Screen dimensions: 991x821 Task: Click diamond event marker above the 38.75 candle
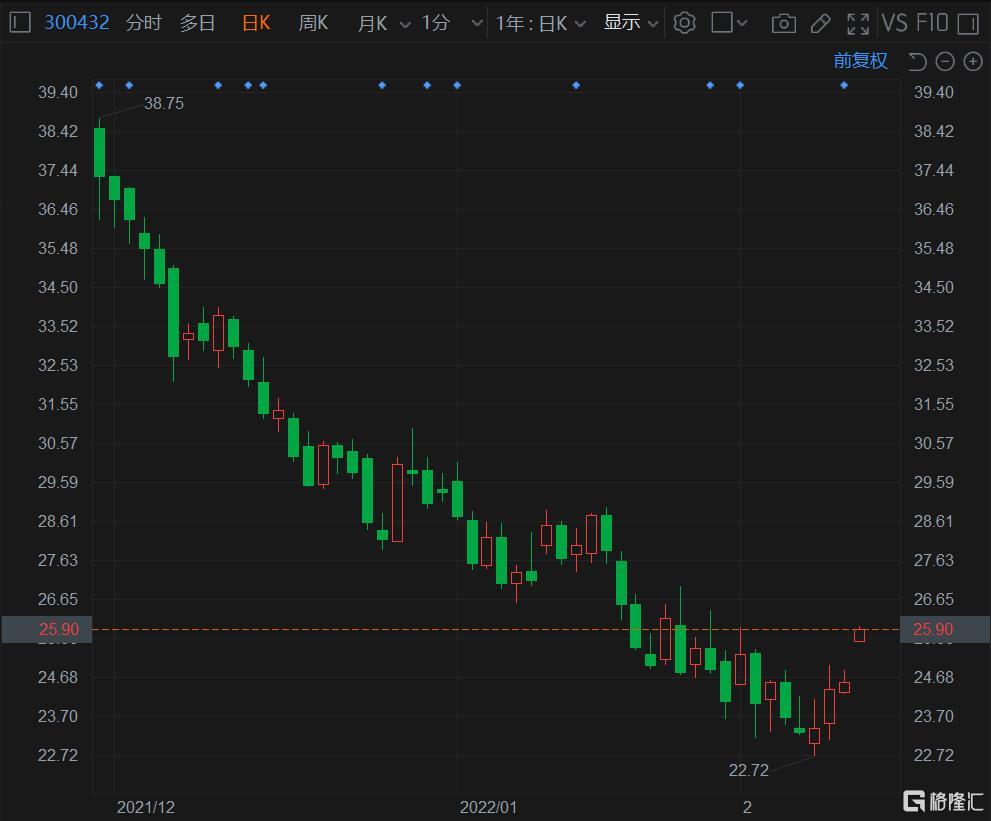99,85
